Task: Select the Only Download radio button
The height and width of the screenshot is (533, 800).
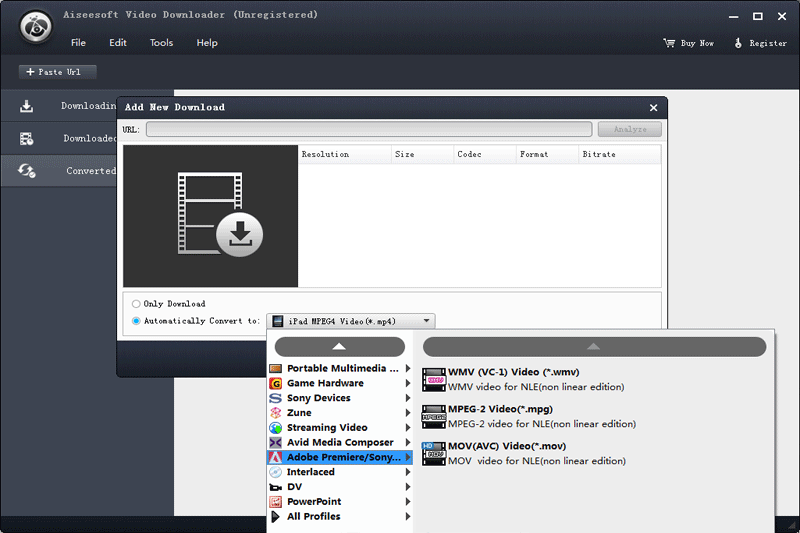Action: tap(136, 304)
